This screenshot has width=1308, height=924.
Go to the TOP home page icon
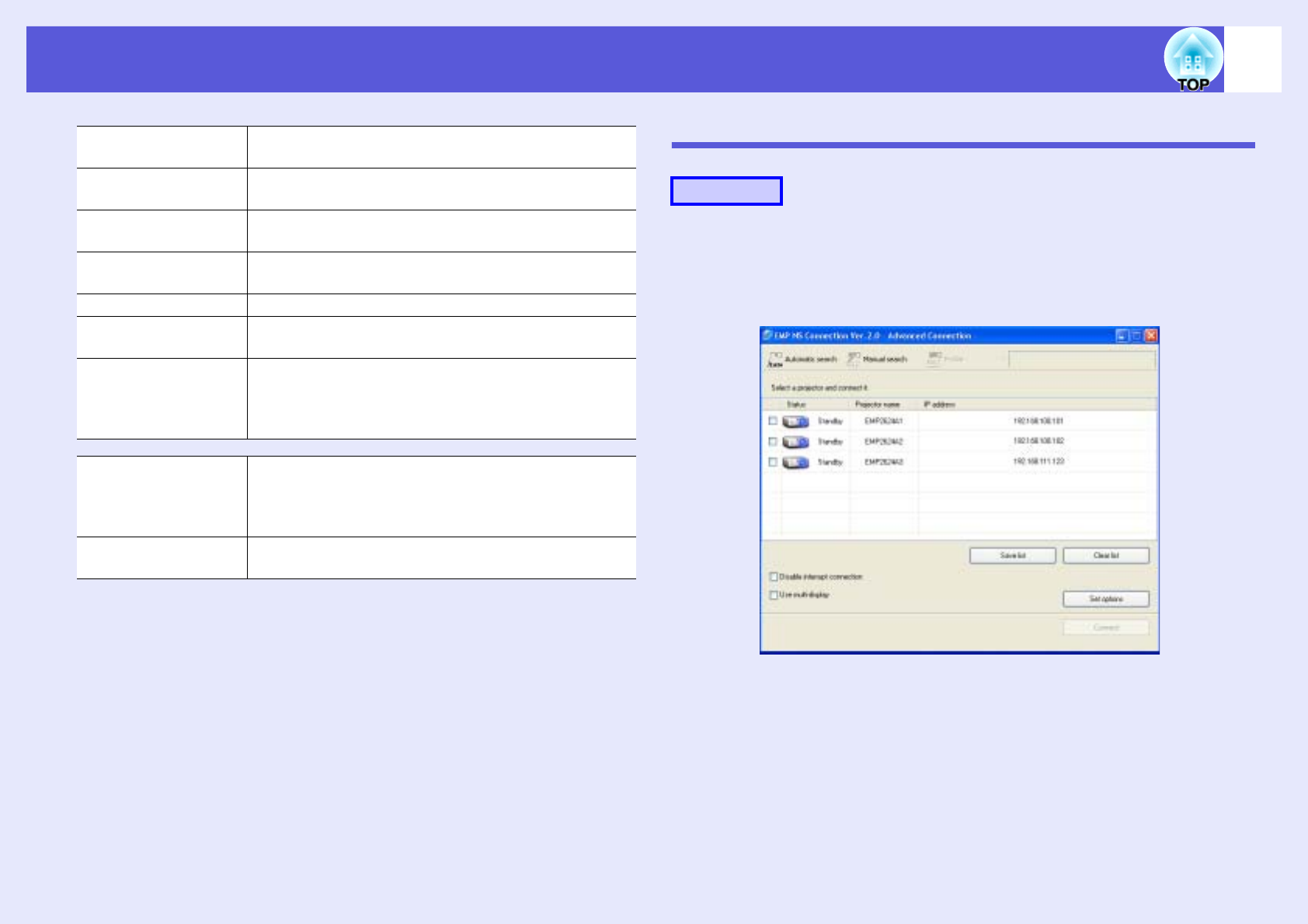(1193, 60)
